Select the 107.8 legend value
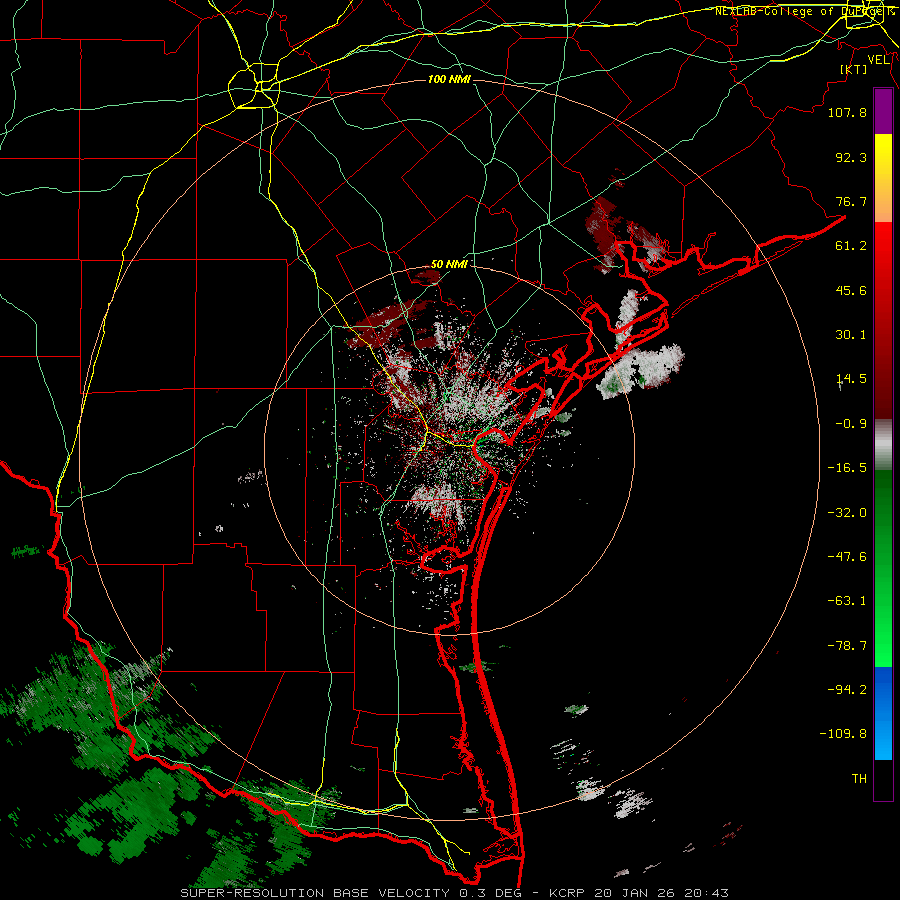 click(x=847, y=112)
